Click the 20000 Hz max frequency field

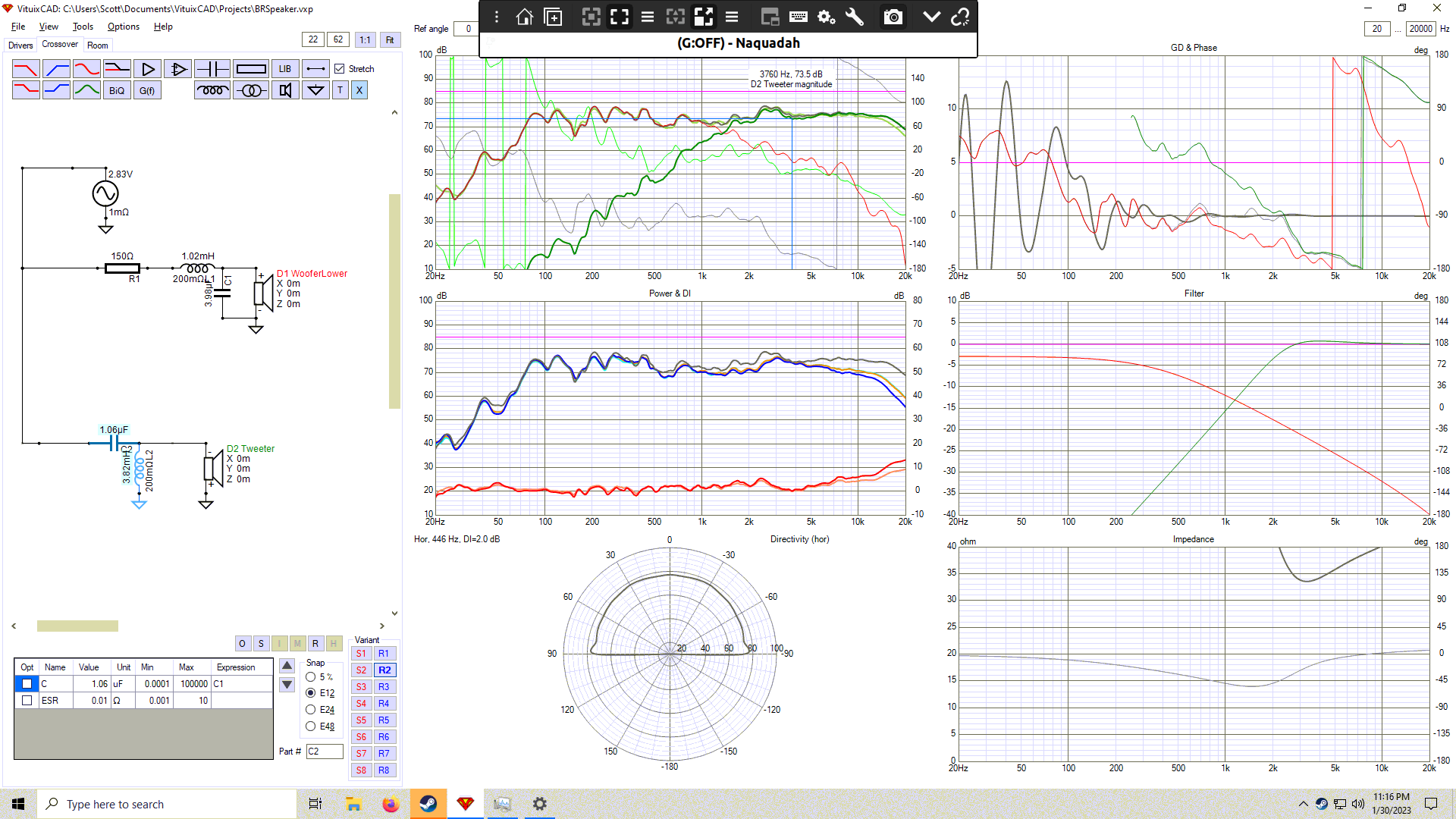(1421, 29)
